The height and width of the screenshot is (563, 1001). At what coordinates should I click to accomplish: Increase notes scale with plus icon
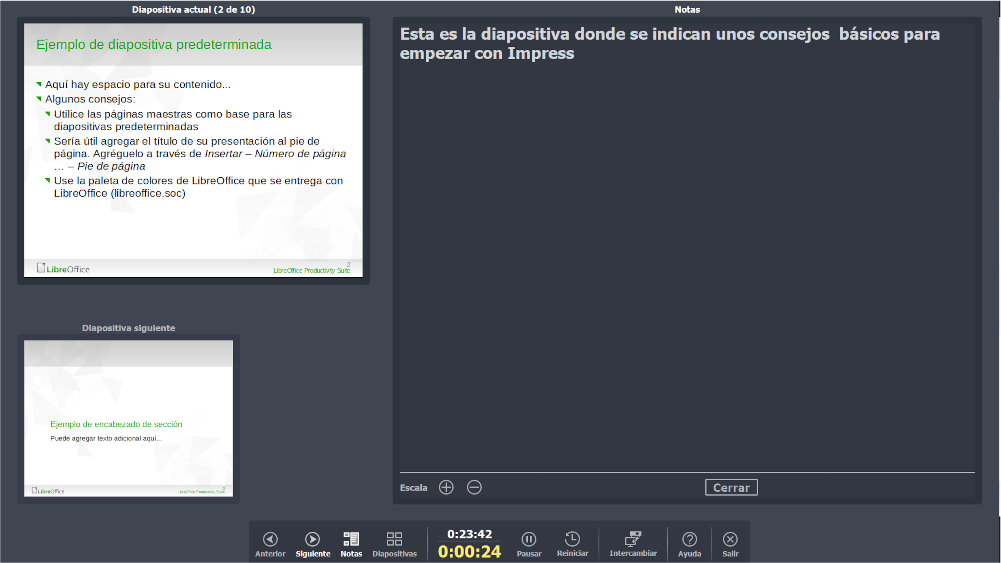pyautogui.click(x=446, y=488)
